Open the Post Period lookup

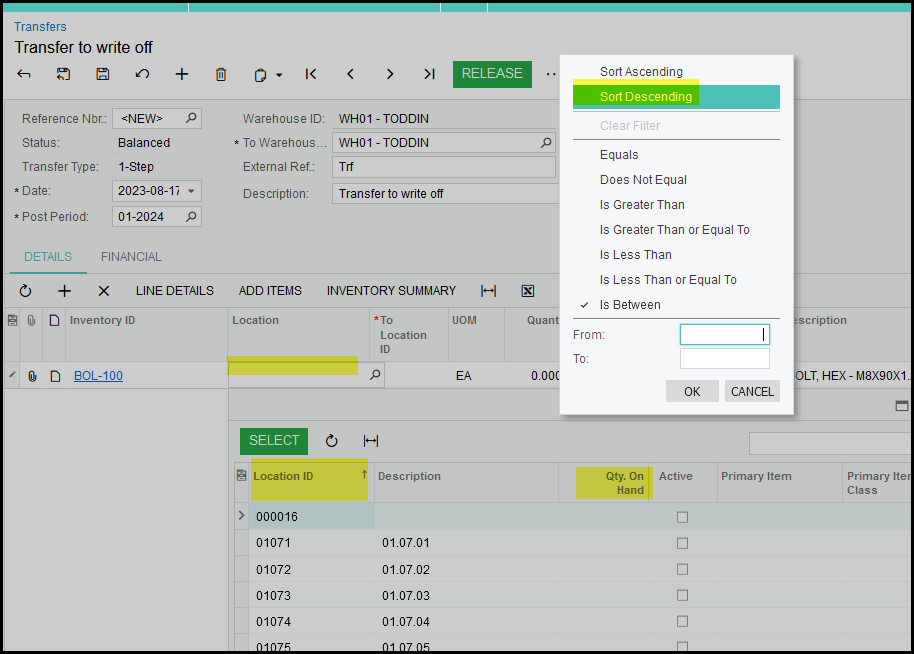(191, 216)
